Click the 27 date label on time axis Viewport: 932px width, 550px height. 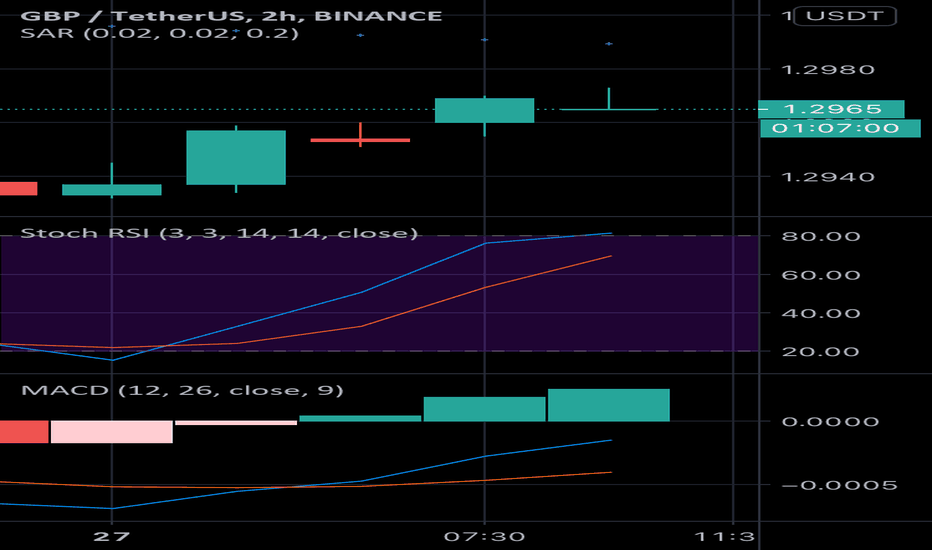point(111,536)
